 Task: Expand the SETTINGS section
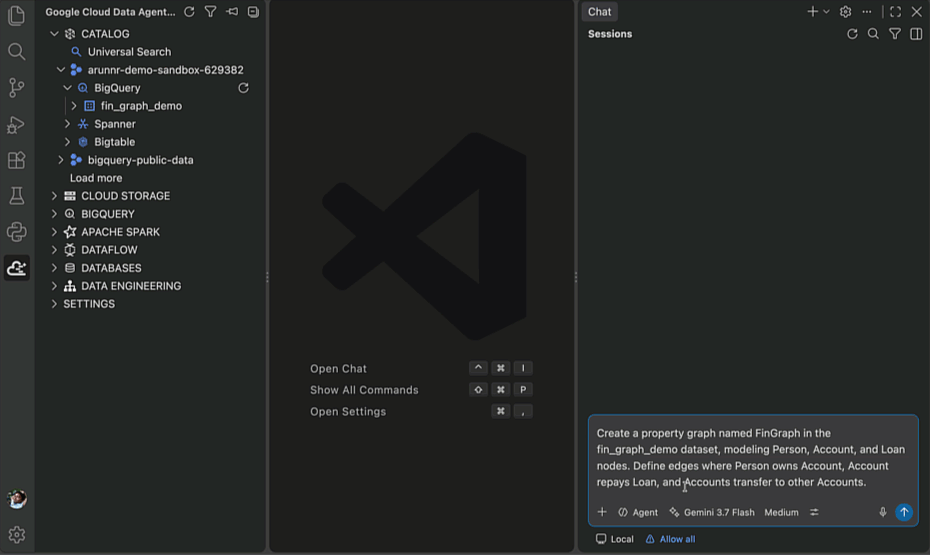[55, 304]
